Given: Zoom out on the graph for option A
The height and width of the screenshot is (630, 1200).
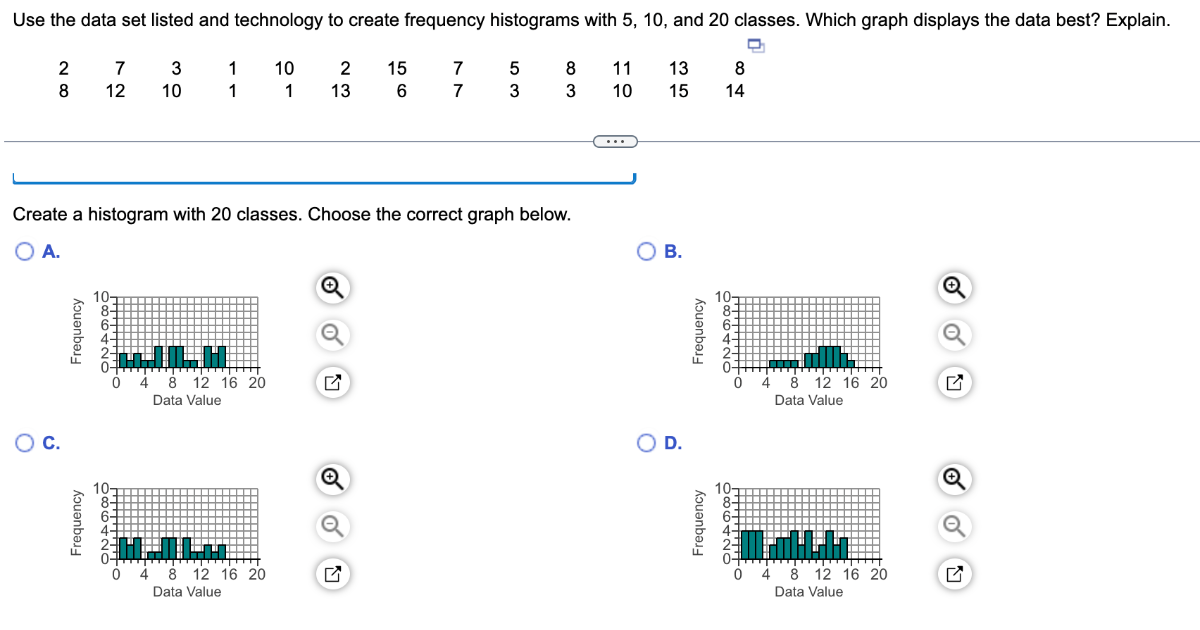Looking at the screenshot, I should (331, 334).
